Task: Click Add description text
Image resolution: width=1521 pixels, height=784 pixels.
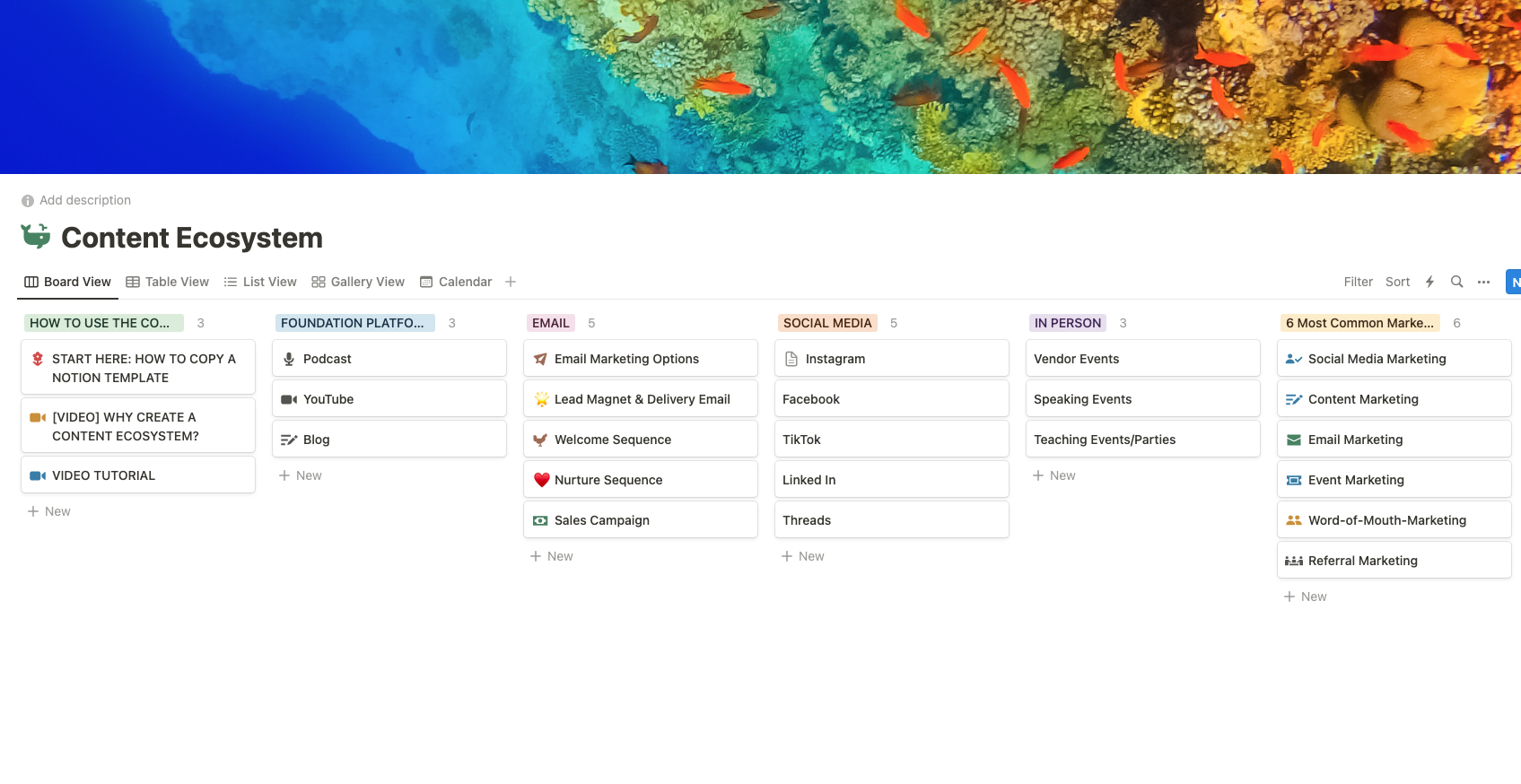Action: (85, 200)
